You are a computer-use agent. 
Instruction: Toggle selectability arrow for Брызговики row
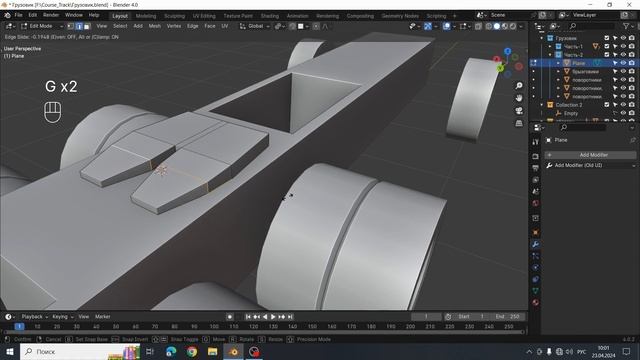click(x=615, y=71)
